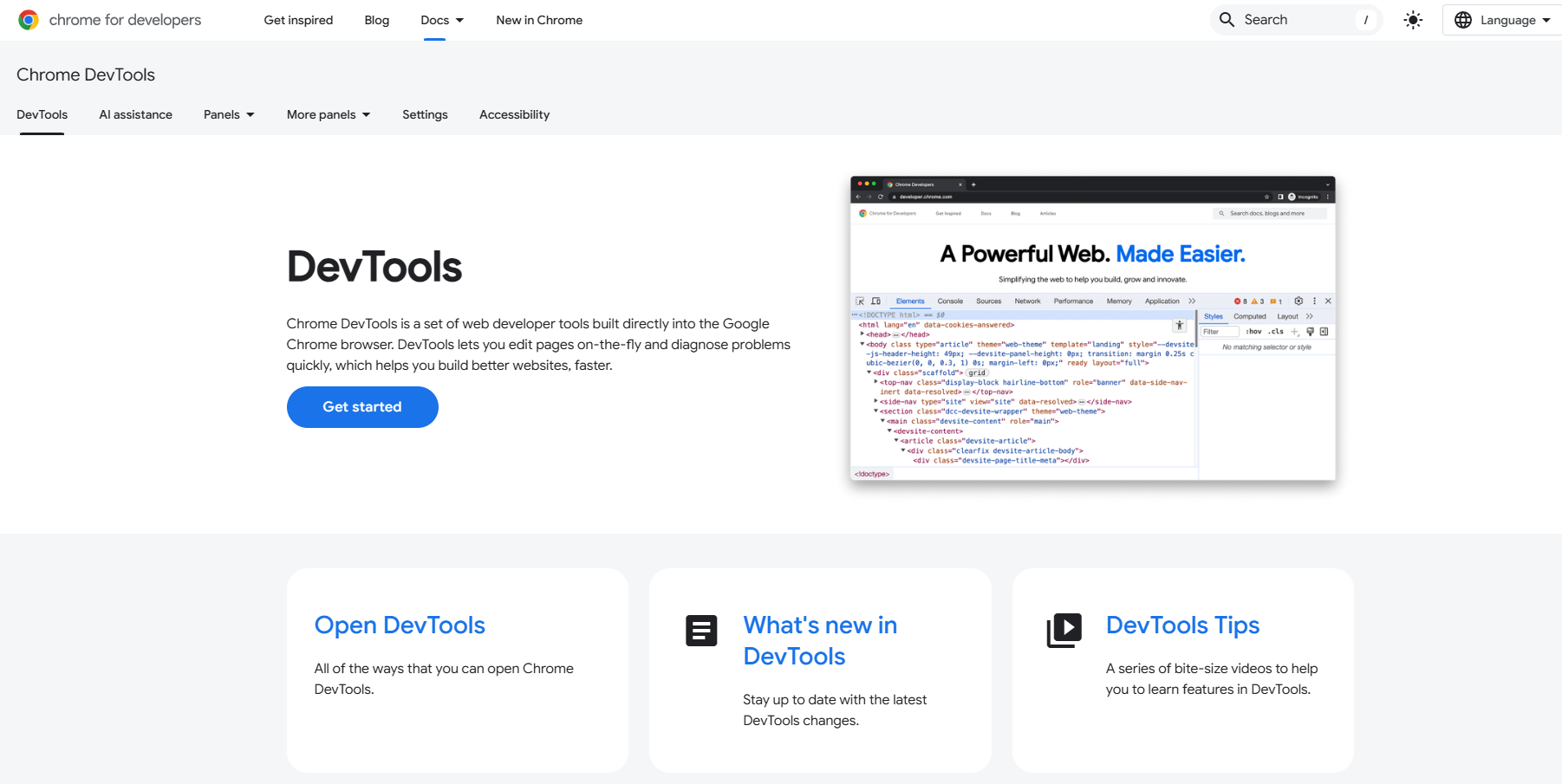Open the Get inspired menu item
Screen dimensions: 1562x784
pos(298,20)
